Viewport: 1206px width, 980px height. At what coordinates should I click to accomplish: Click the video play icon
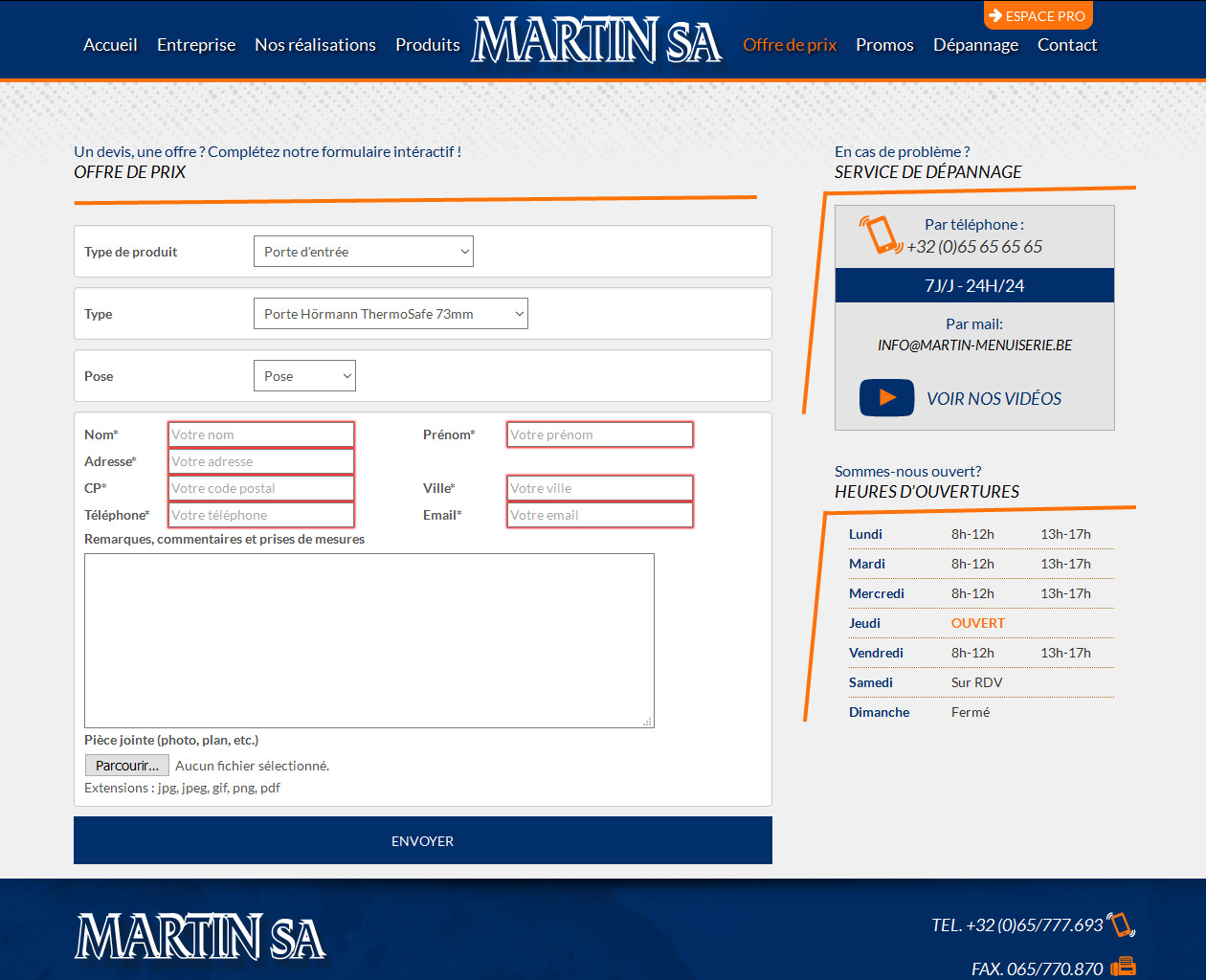(887, 398)
